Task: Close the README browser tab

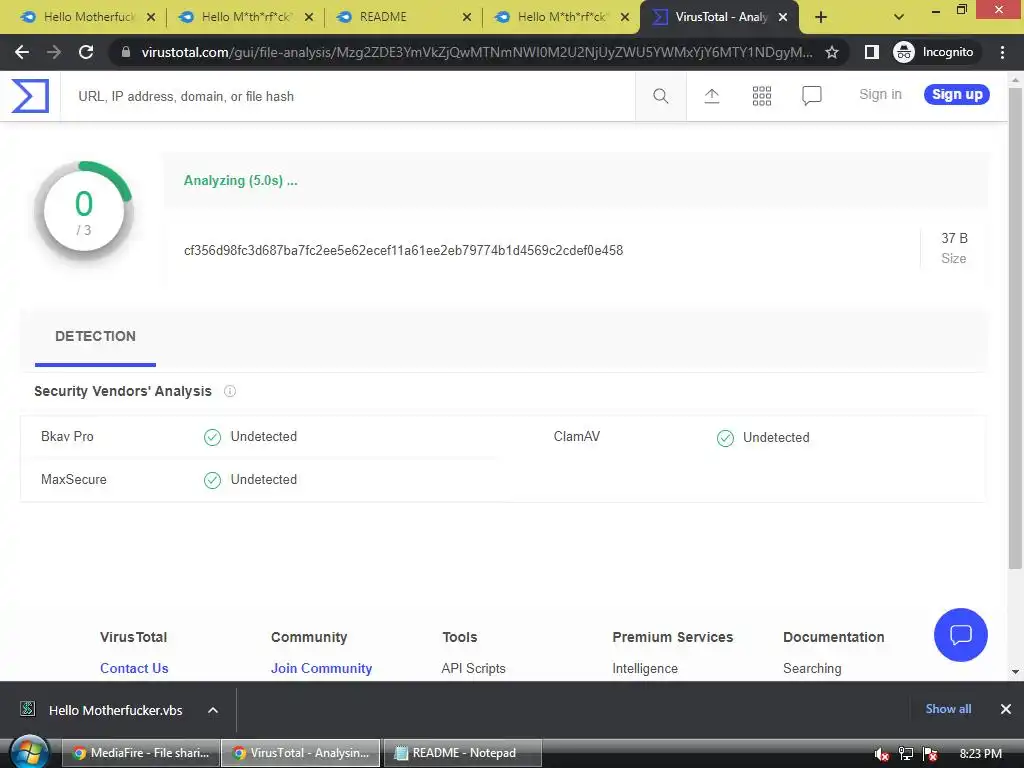Action: pos(467,18)
